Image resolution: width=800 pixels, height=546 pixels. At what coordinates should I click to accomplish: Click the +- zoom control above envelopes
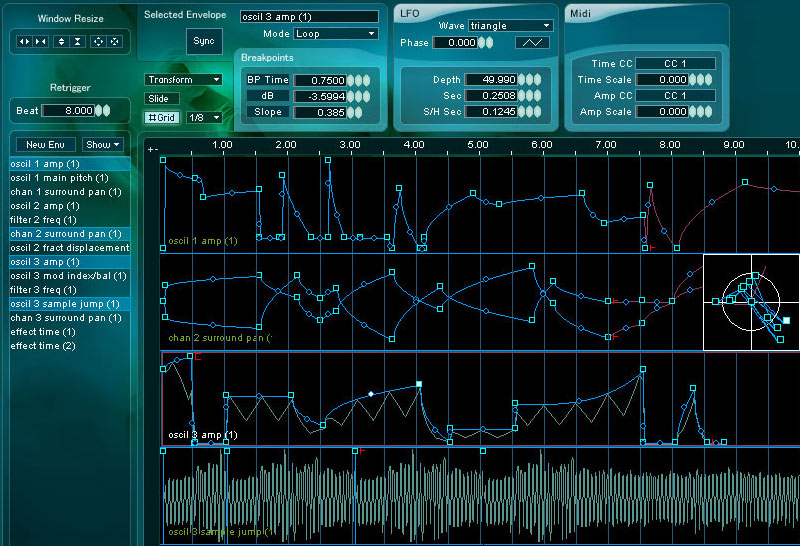pyautogui.click(x=153, y=149)
